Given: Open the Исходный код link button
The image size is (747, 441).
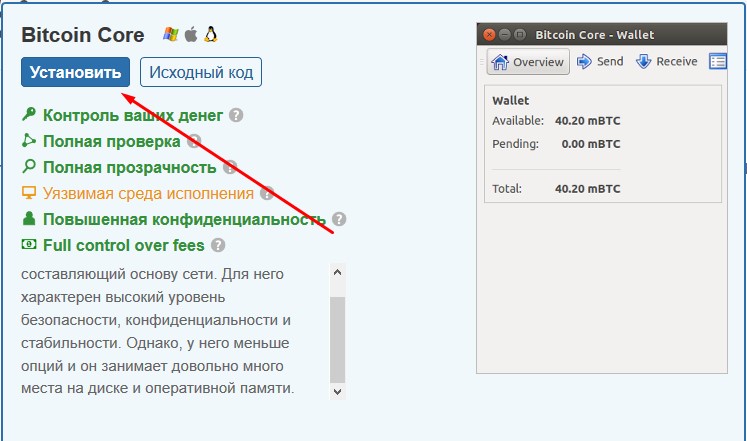Looking at the screenshot, I should click(x=201, y=72).
